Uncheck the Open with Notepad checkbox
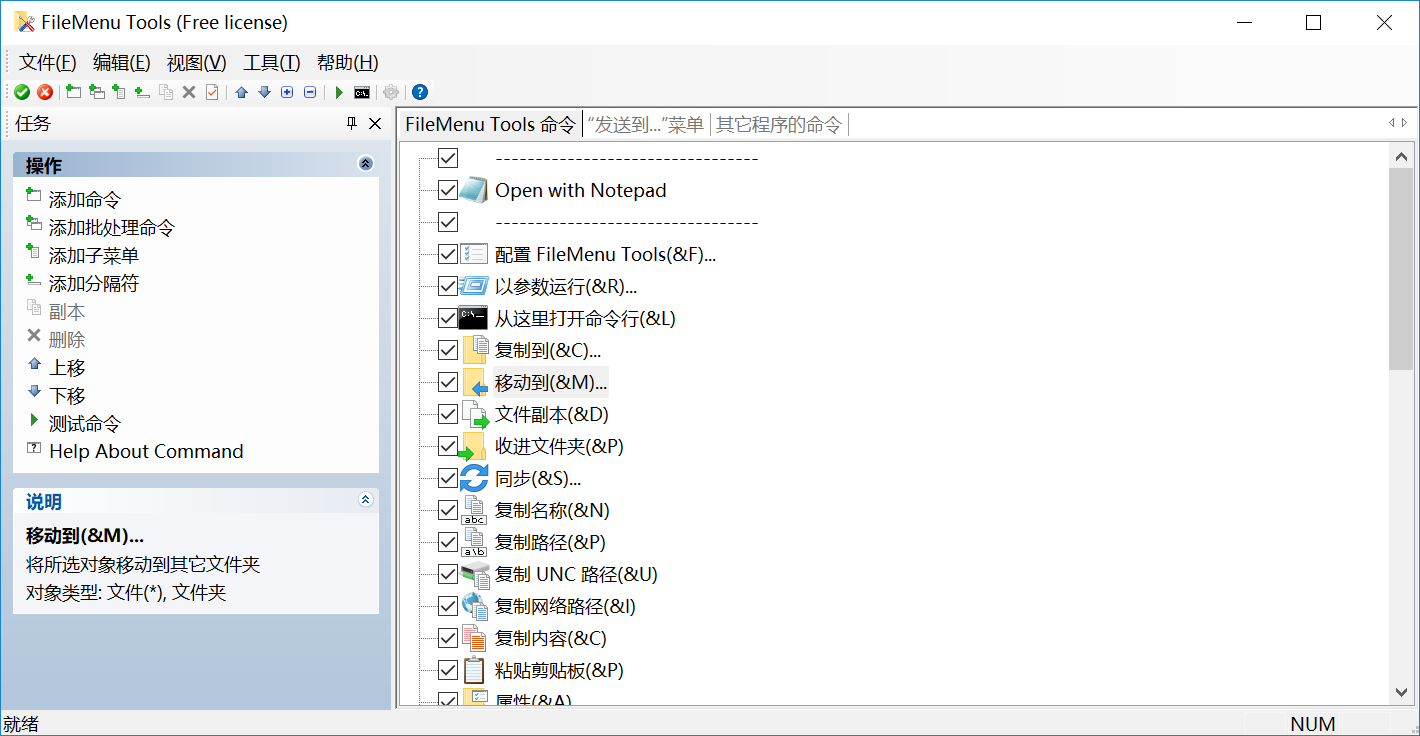 [x=448, y=190]
